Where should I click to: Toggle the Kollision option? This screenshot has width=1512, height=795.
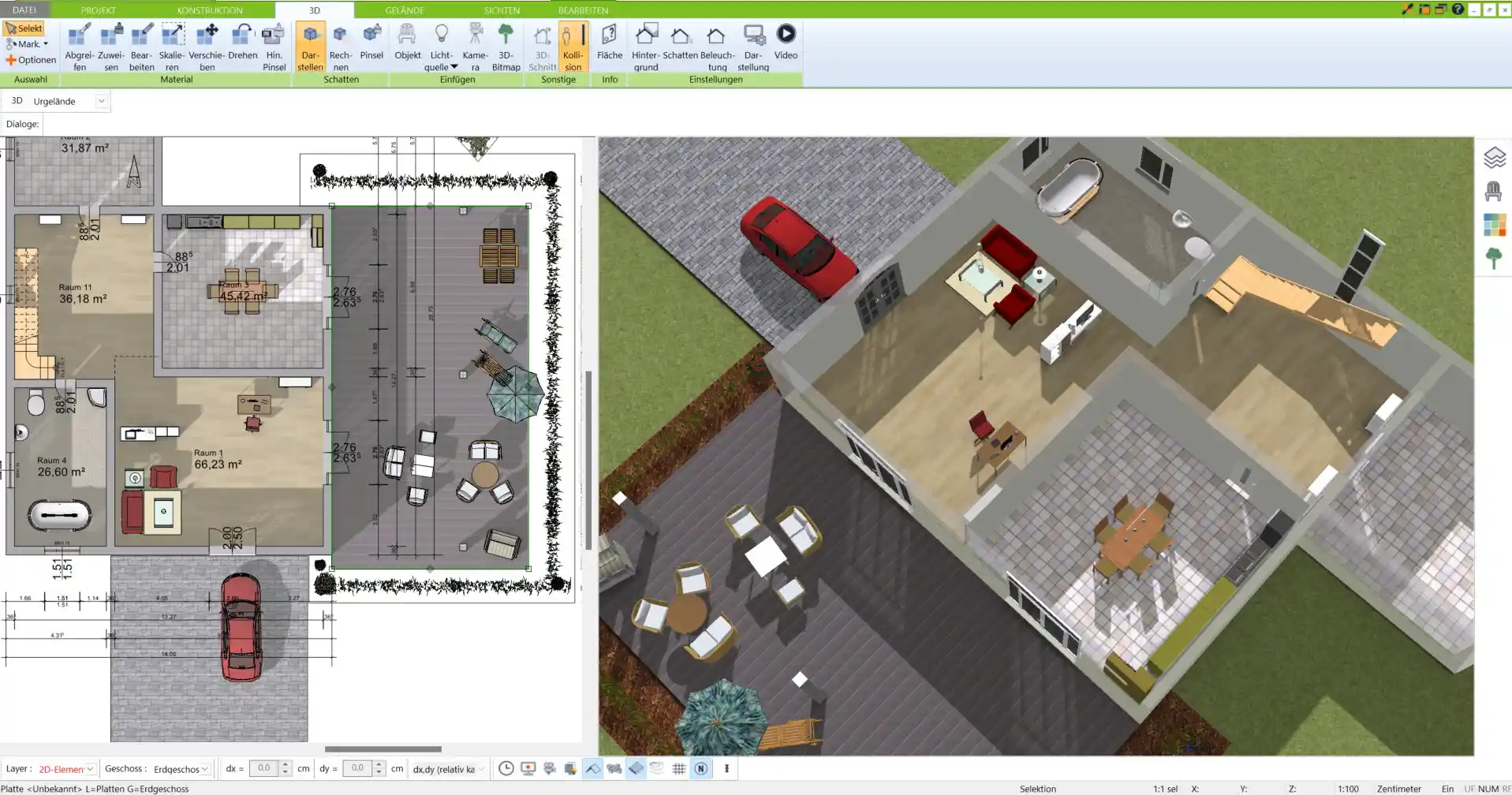pyautogui.click(x=573, y=47)
